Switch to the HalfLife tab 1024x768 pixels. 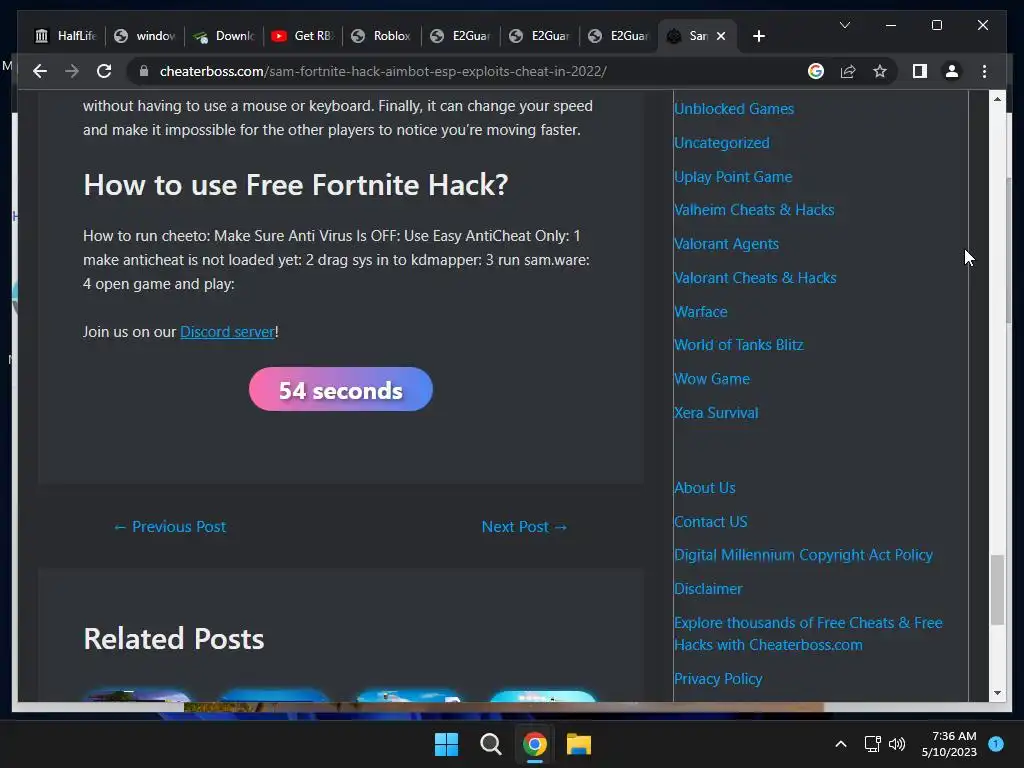pyautogui.click(x=65, y=36)
